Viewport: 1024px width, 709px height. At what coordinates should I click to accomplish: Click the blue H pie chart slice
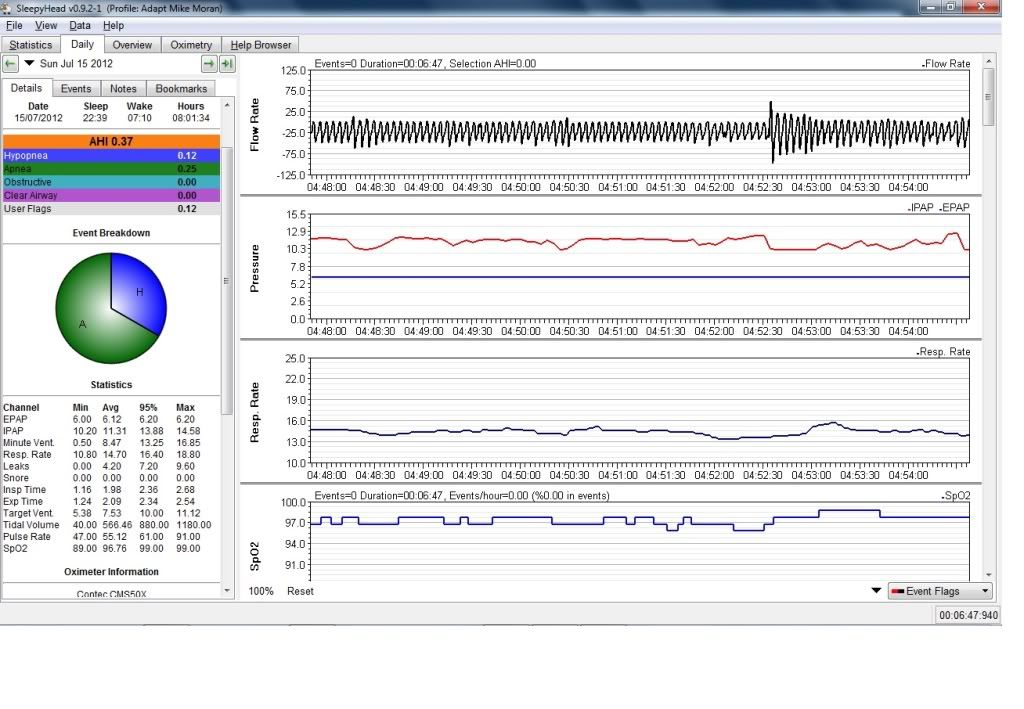pyautogui.click(x=140, y=292)
